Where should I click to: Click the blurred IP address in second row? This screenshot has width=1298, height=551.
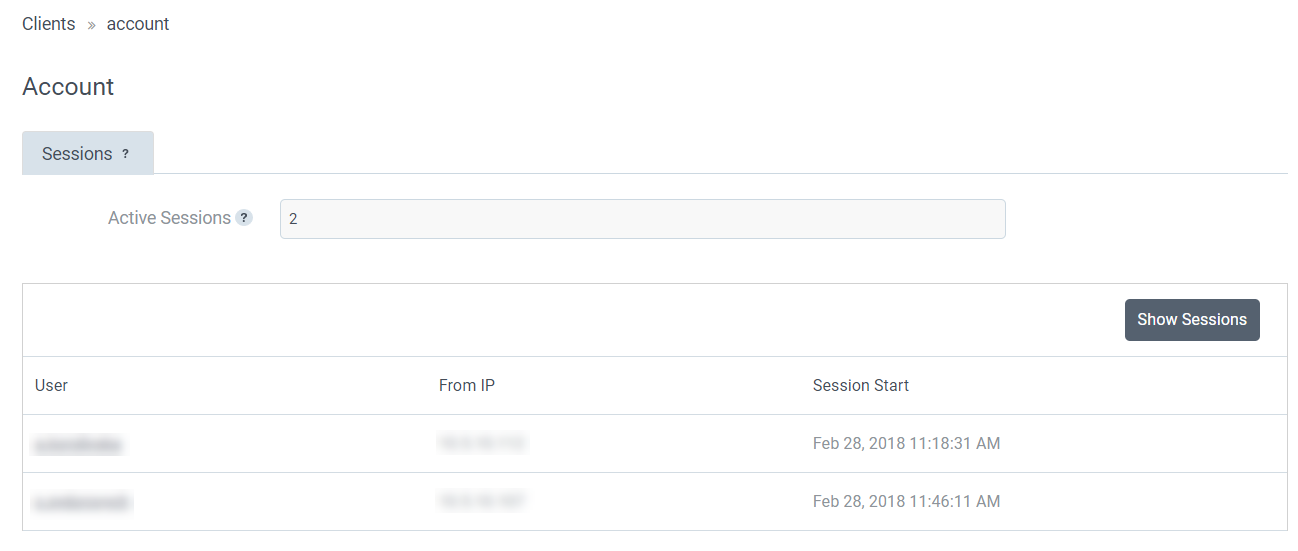[x=482, y=500]
